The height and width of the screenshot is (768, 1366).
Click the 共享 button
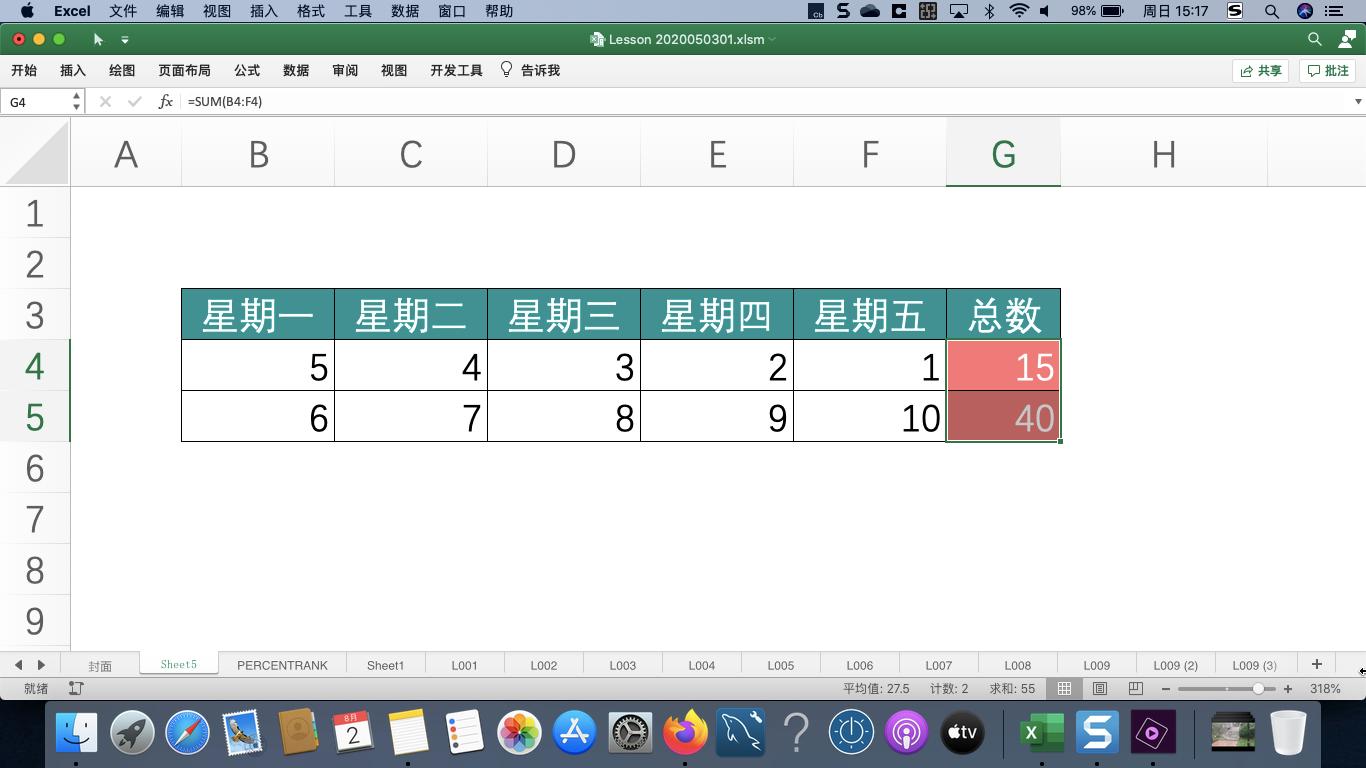[1260, 70]
